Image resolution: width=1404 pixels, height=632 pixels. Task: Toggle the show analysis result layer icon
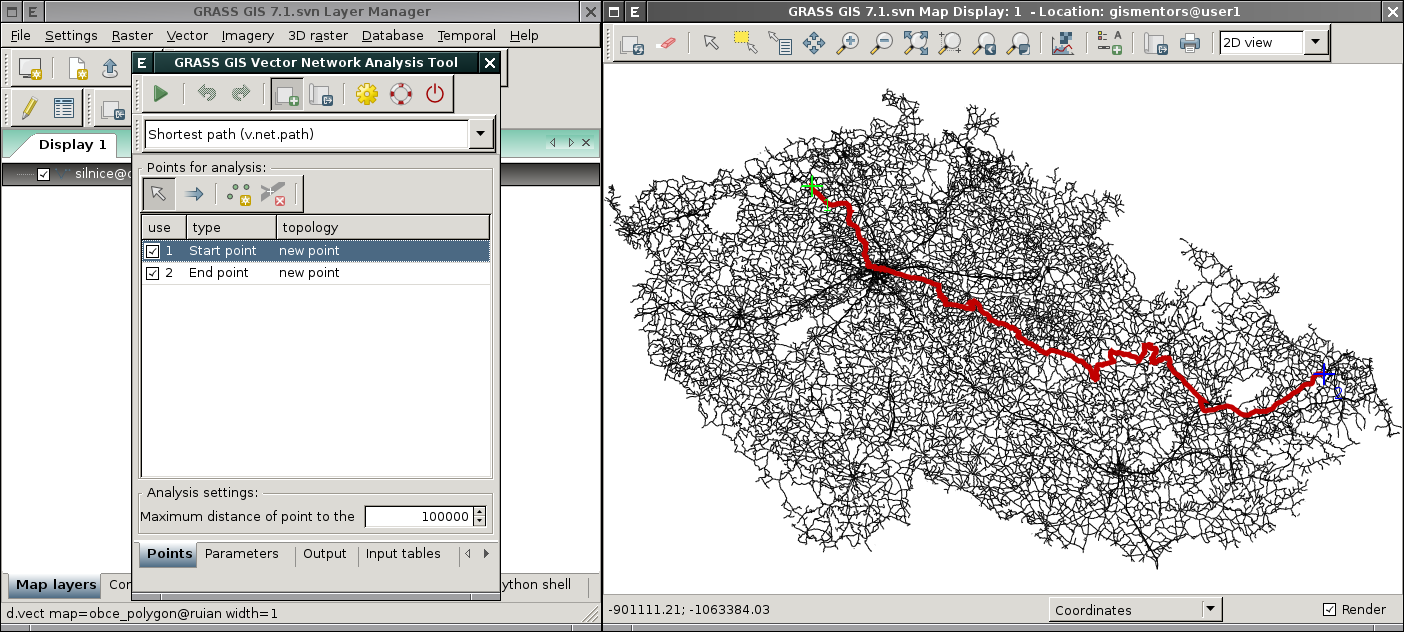point(288,94)
